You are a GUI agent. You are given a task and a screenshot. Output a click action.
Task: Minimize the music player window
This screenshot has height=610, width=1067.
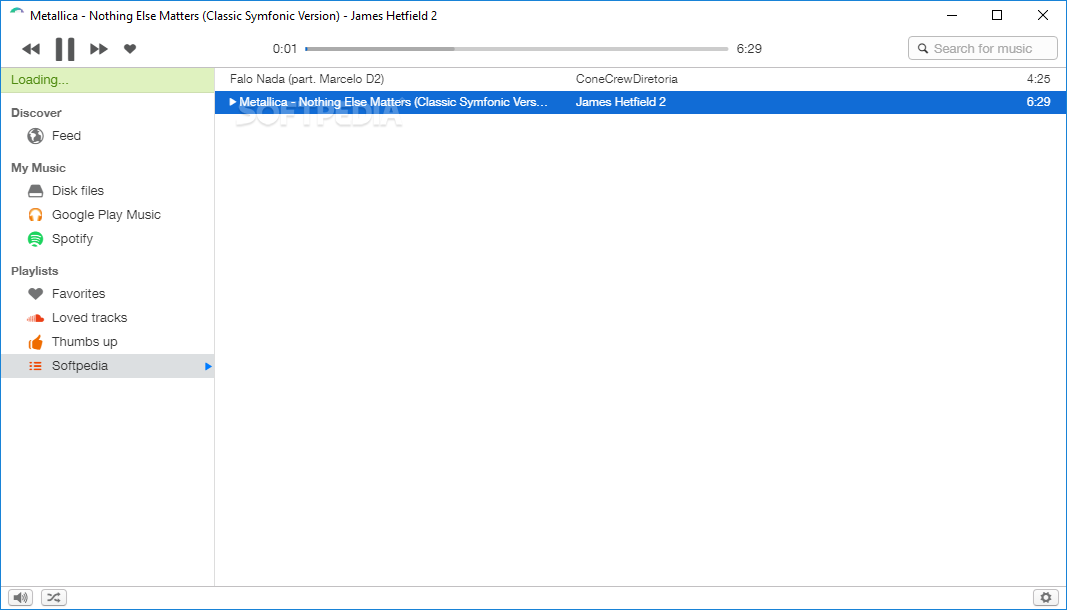(950, 15)
